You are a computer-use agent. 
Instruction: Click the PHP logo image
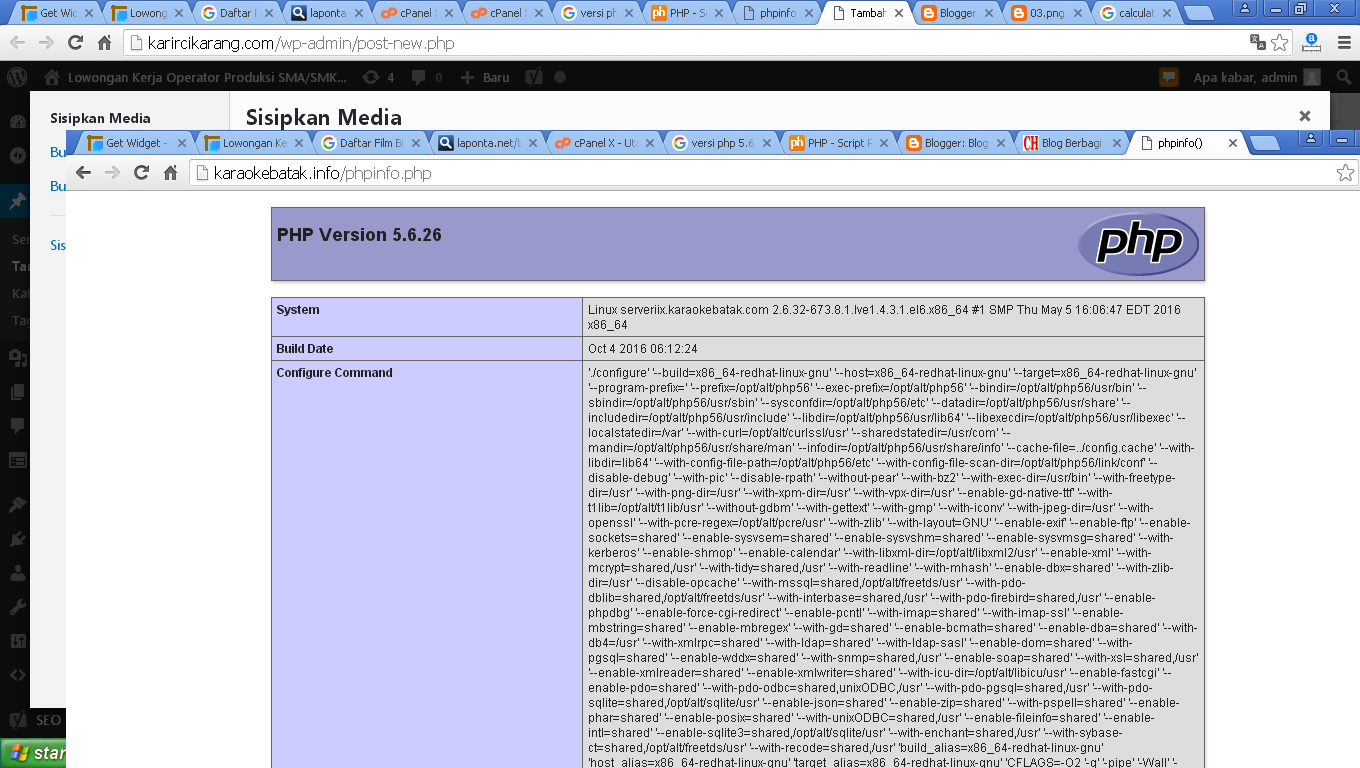click(x=1138, y=244)
